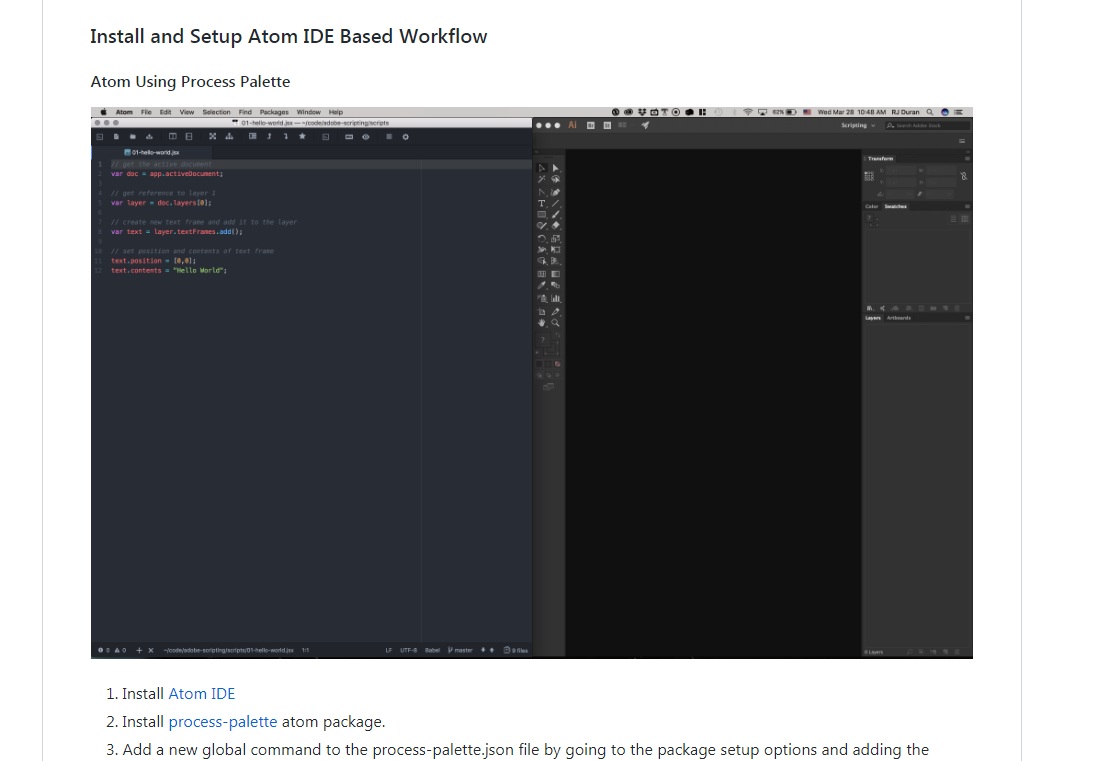Click the eye icon in Atom toolbar
This screenshot has height=761, width=1111.
point(366,137)
